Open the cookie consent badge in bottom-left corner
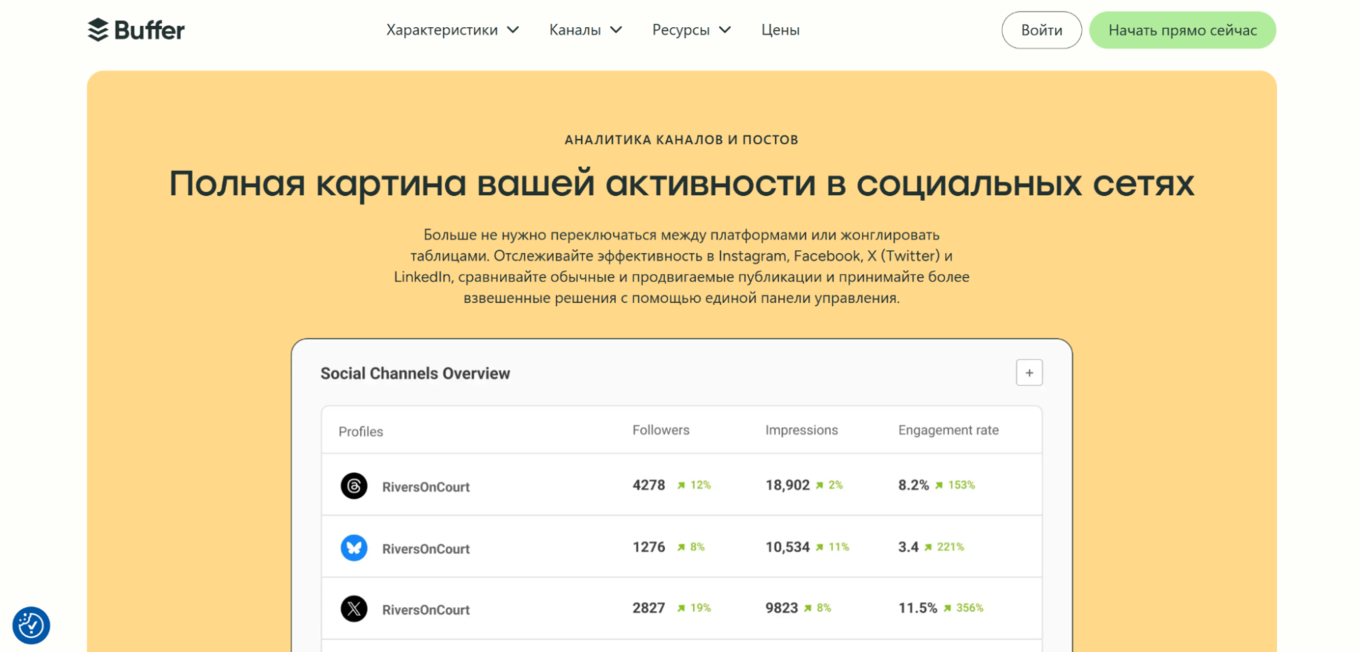The height and width of the screenshot is (652, 1360). [x=31, y=625]
